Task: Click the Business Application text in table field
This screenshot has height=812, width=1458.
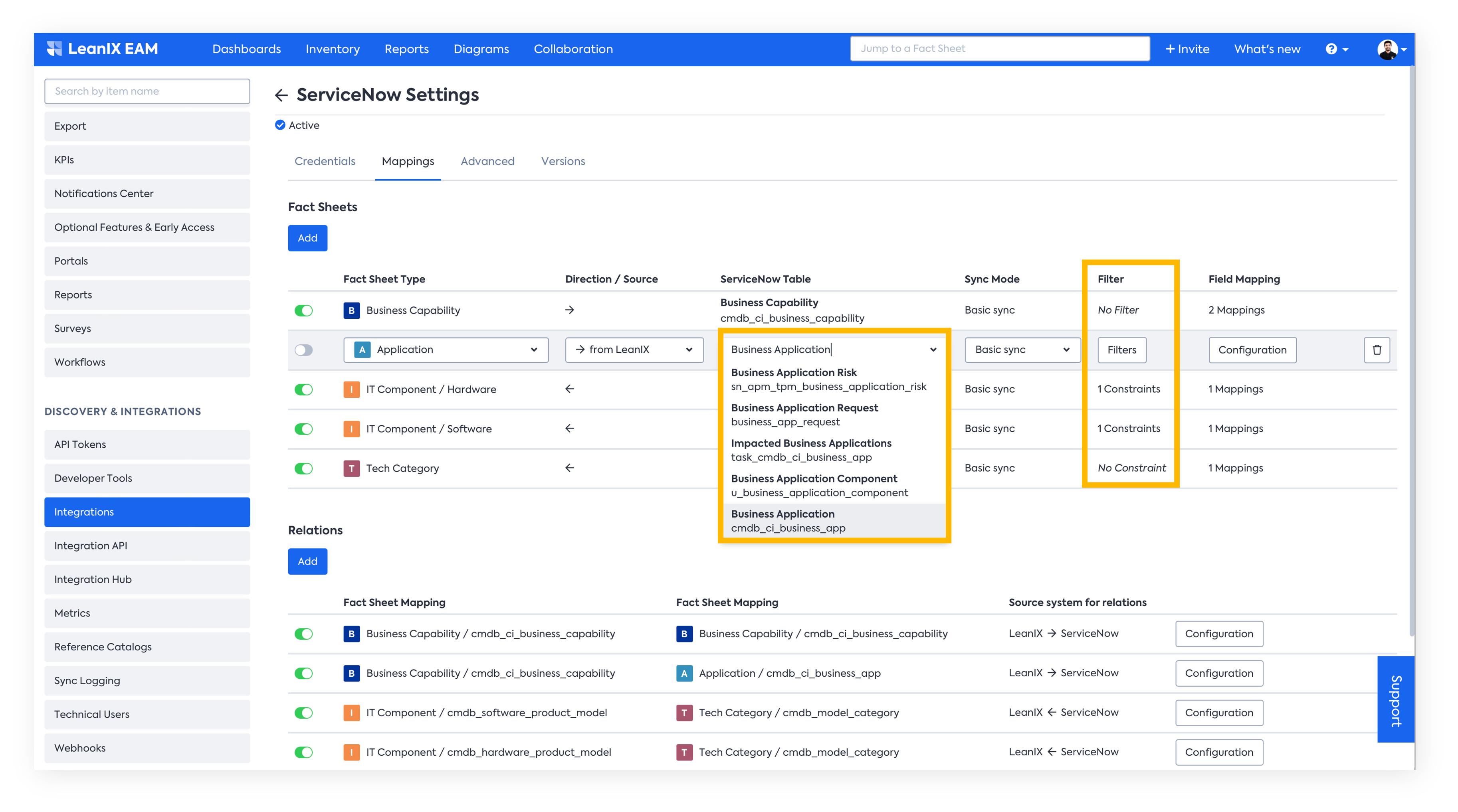Action: [781, 350]
